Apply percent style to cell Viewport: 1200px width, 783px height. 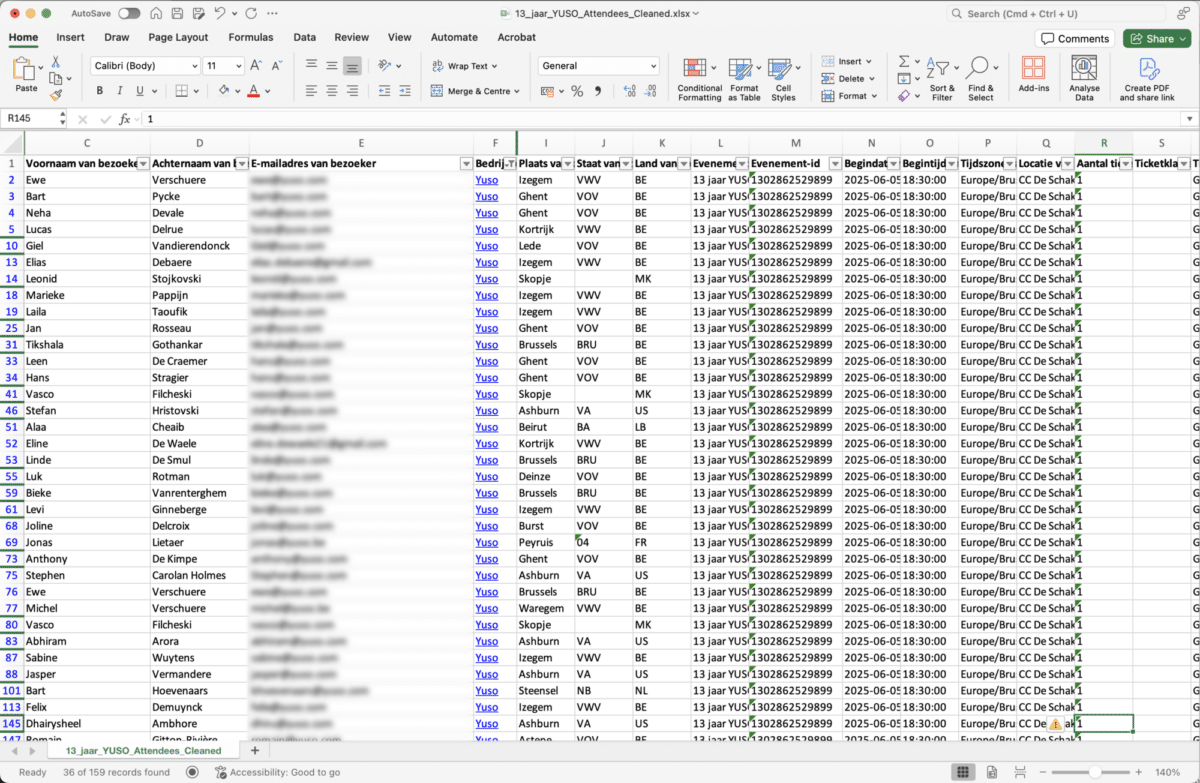pyautogui.click(x=577, y=91)
